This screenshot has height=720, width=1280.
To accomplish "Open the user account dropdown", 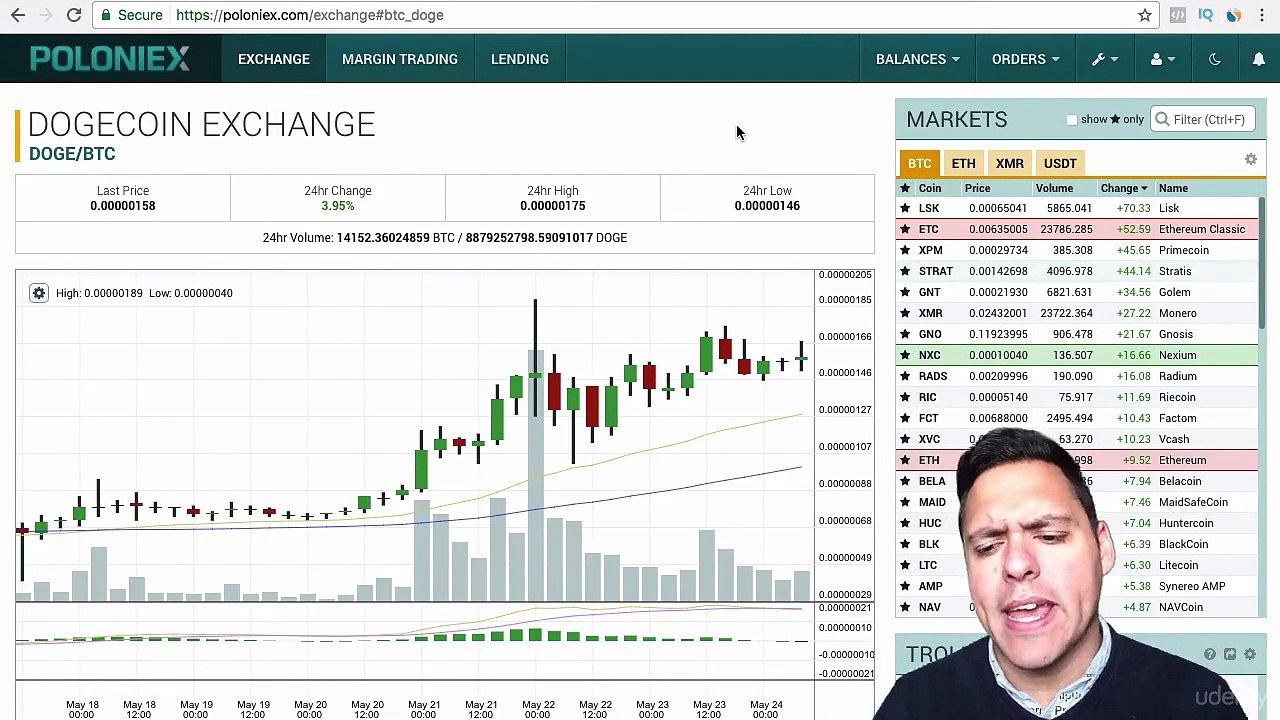I will [1163, 59].
